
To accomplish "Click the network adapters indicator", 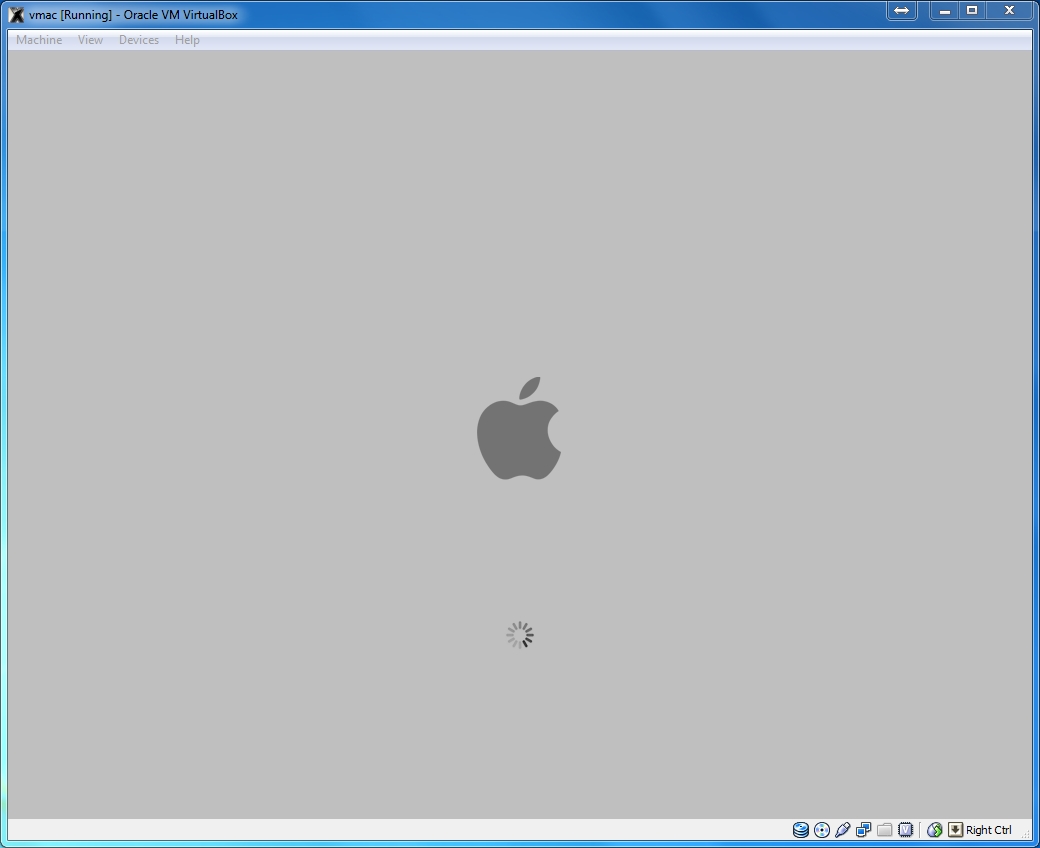I will pyautogui.click(x=864, y=829).
